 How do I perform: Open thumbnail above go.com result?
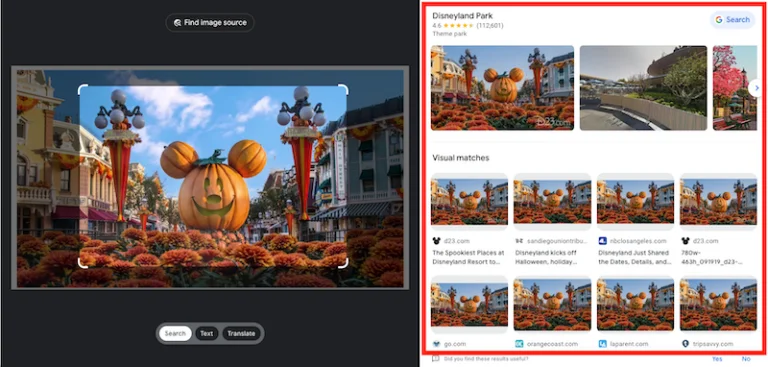pos(469,304)
